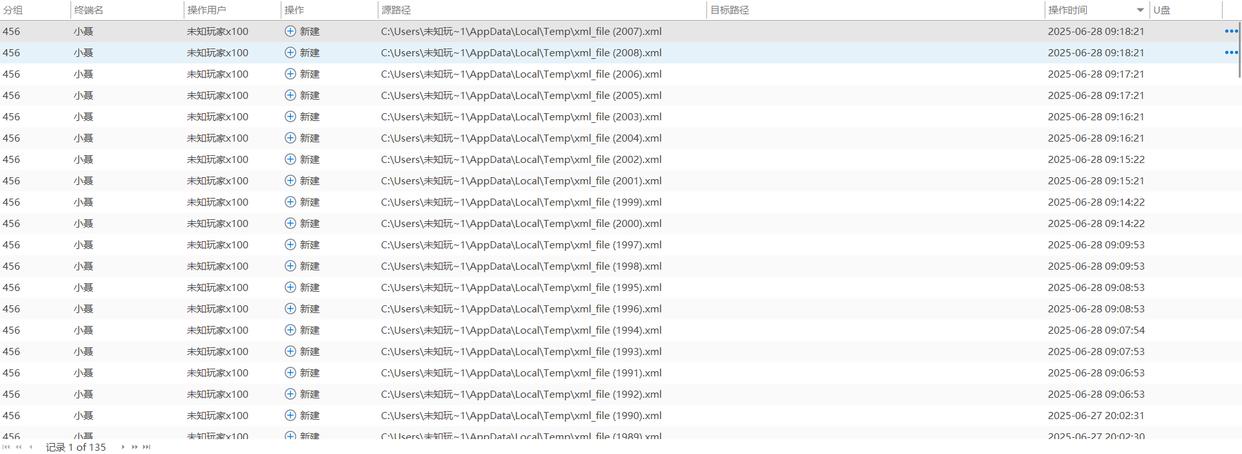Click 小聂 in the xml_file (1996) row
This screenshot has width=1242, height=454.
(x=83, y=308)
